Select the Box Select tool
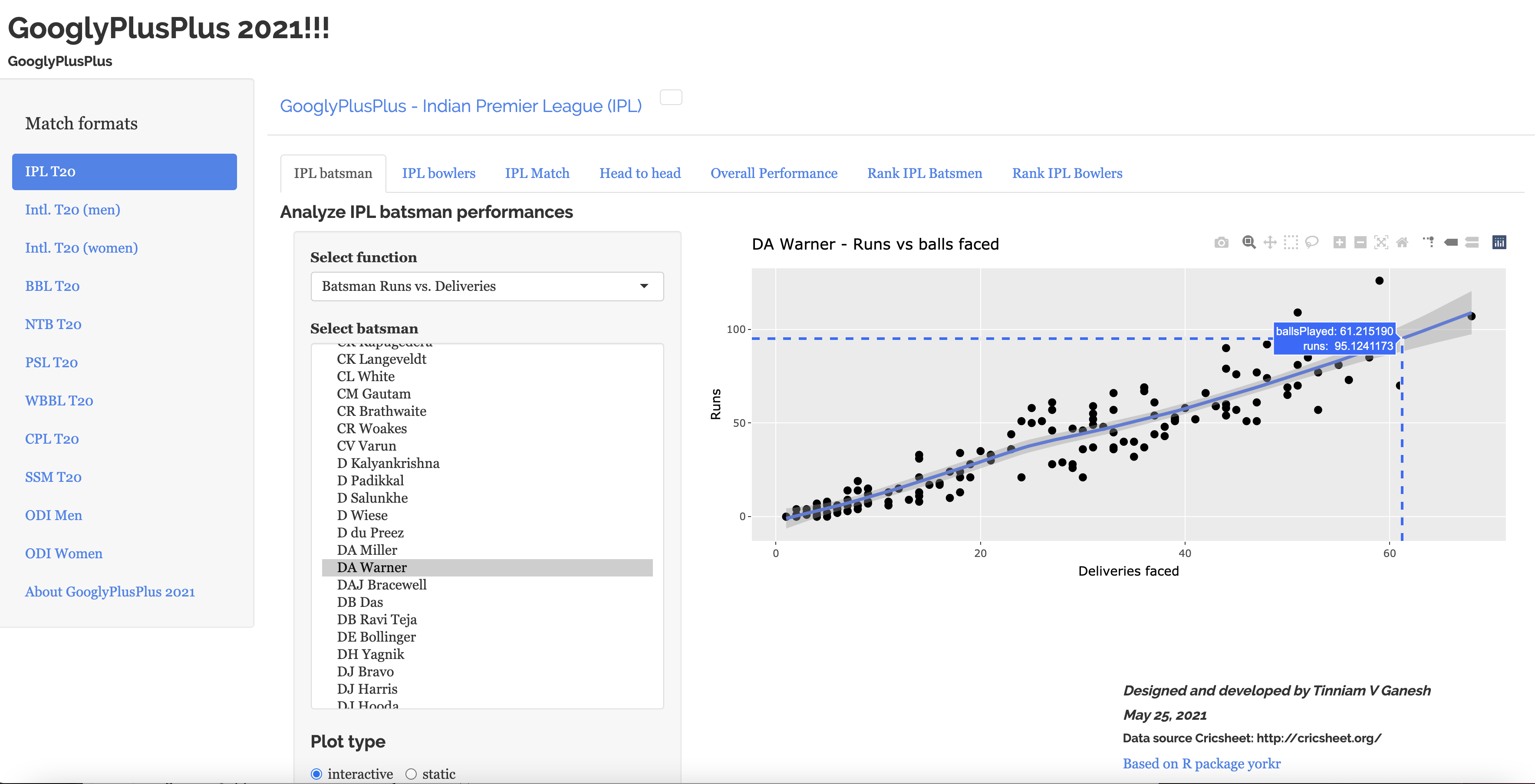The height and width of the screenshot is (784, 1535). point(1291,243)
